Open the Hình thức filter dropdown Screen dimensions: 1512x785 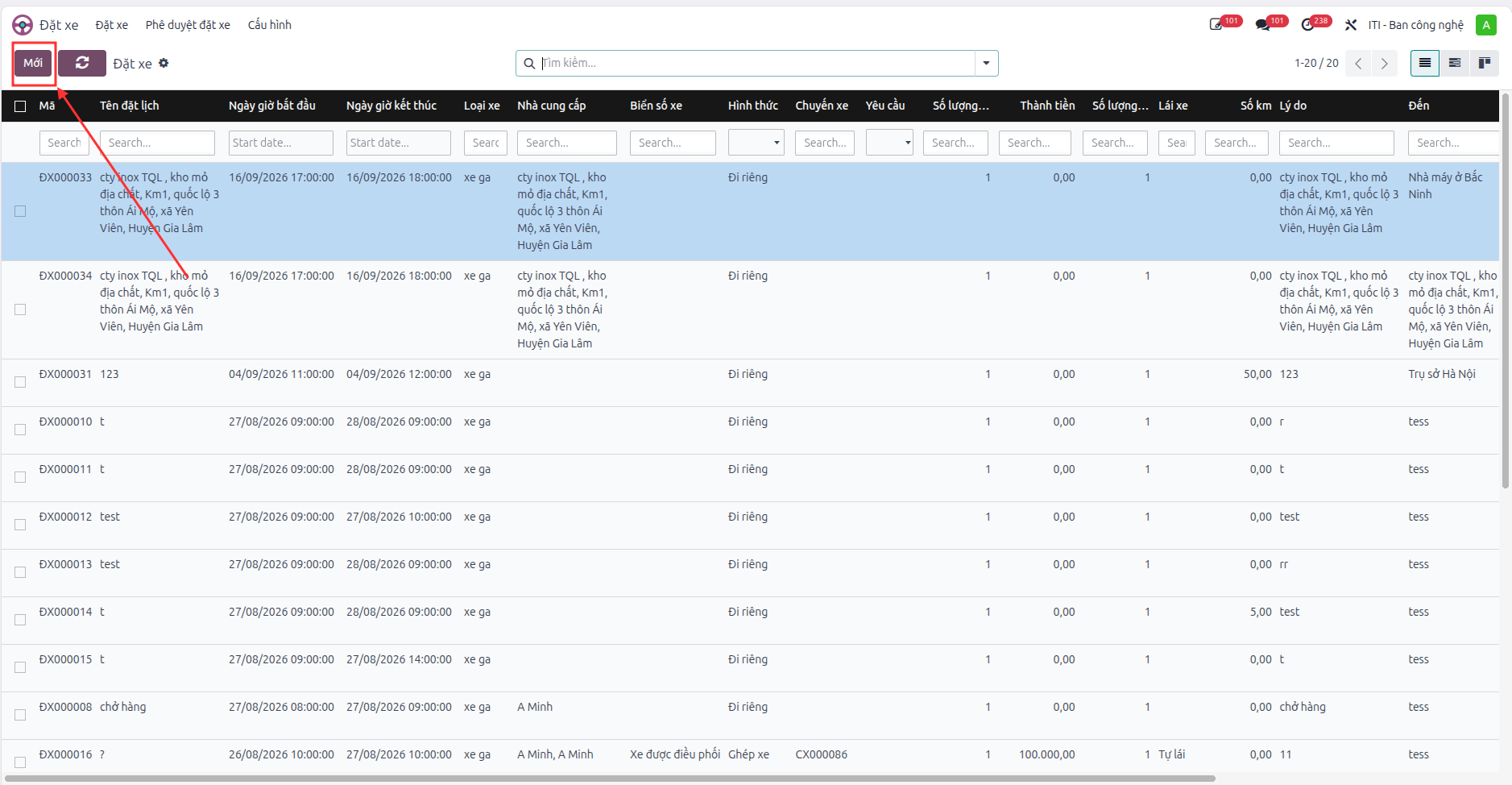(x=756, y=143)
